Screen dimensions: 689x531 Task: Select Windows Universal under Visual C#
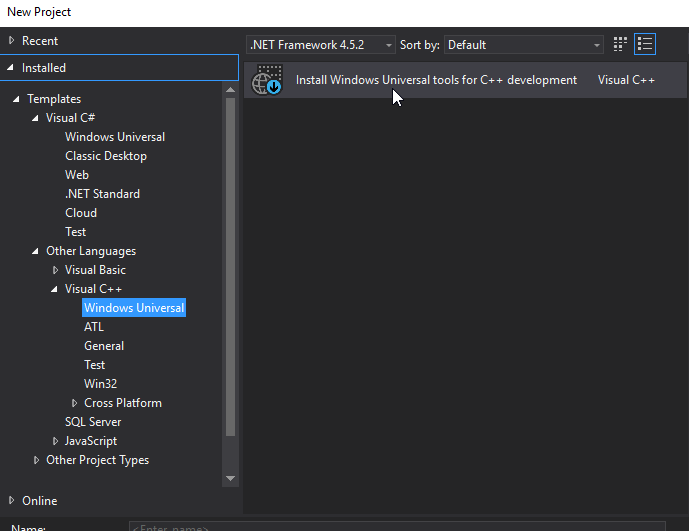115,137
